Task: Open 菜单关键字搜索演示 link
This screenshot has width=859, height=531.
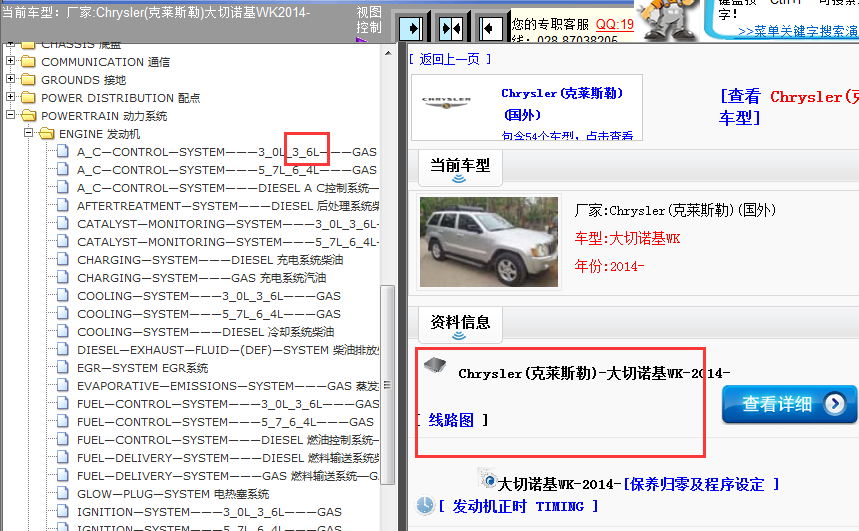Action: [x=798, y=31]
